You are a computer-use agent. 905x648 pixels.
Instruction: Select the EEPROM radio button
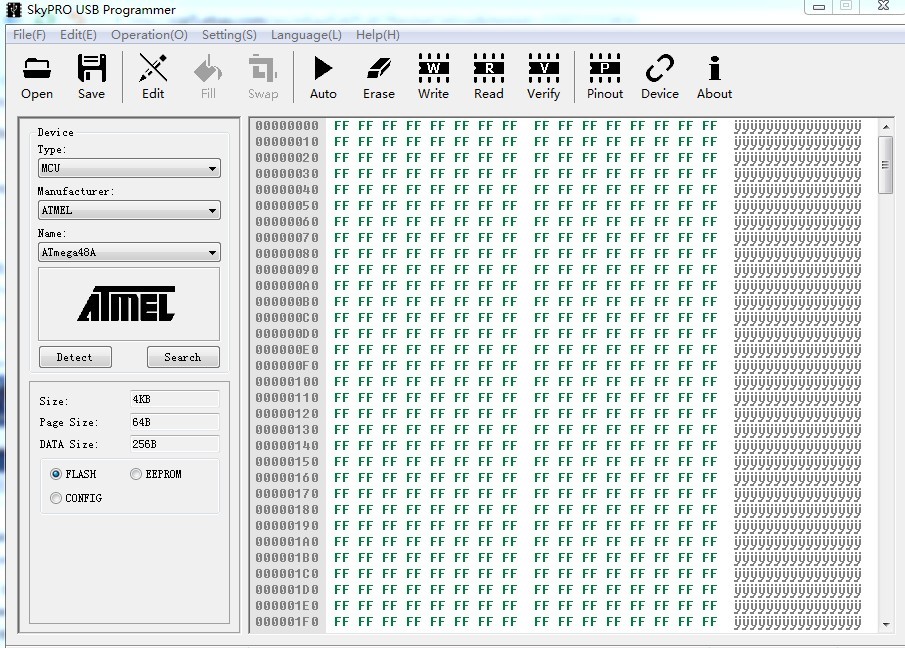(x=136, y=474)
